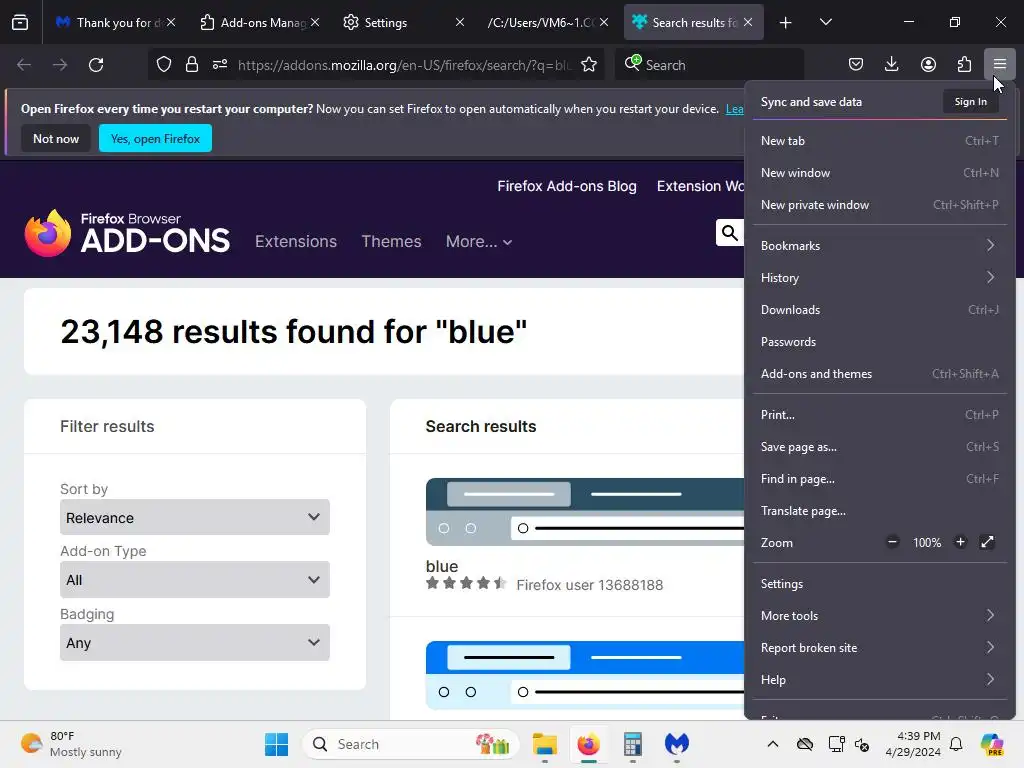Close the hamburger application menu button

[1000, 64]
